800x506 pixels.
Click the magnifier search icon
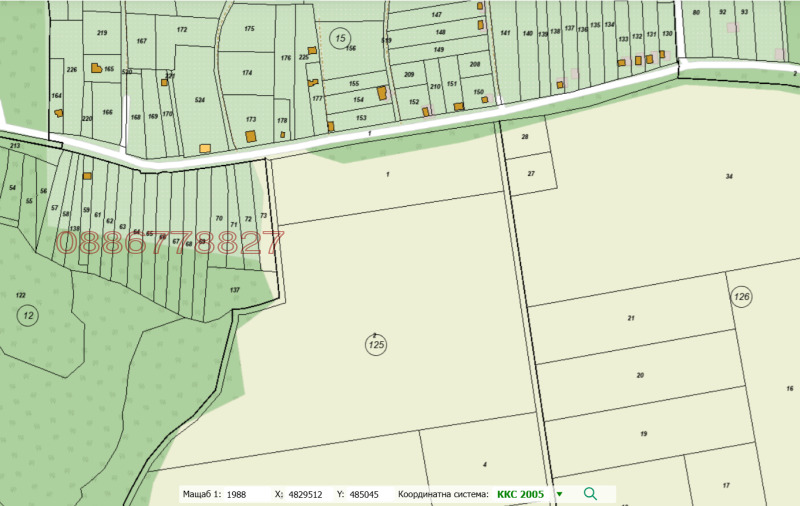point(590,494)
